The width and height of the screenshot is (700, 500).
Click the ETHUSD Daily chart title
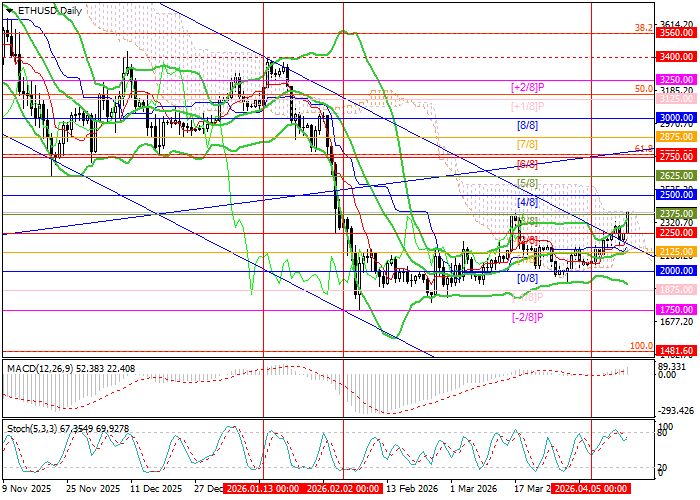50,10
